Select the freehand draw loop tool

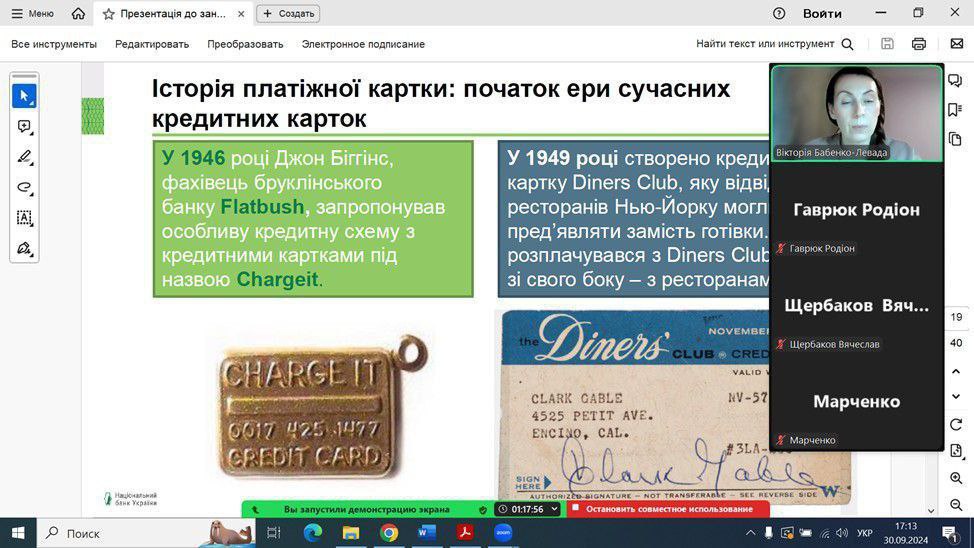click(24, 187)
